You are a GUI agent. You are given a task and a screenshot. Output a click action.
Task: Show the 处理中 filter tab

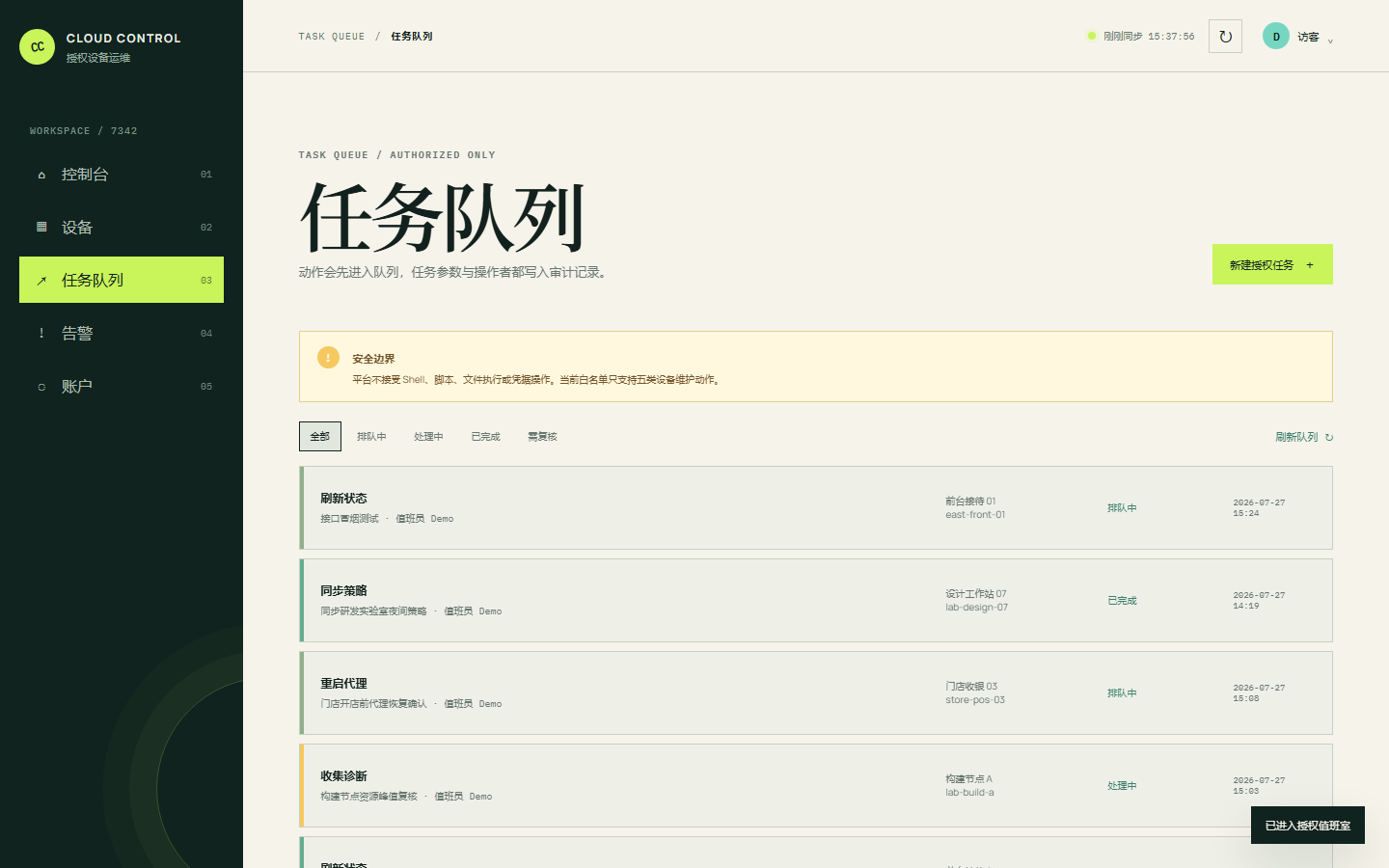pos(428,437)
